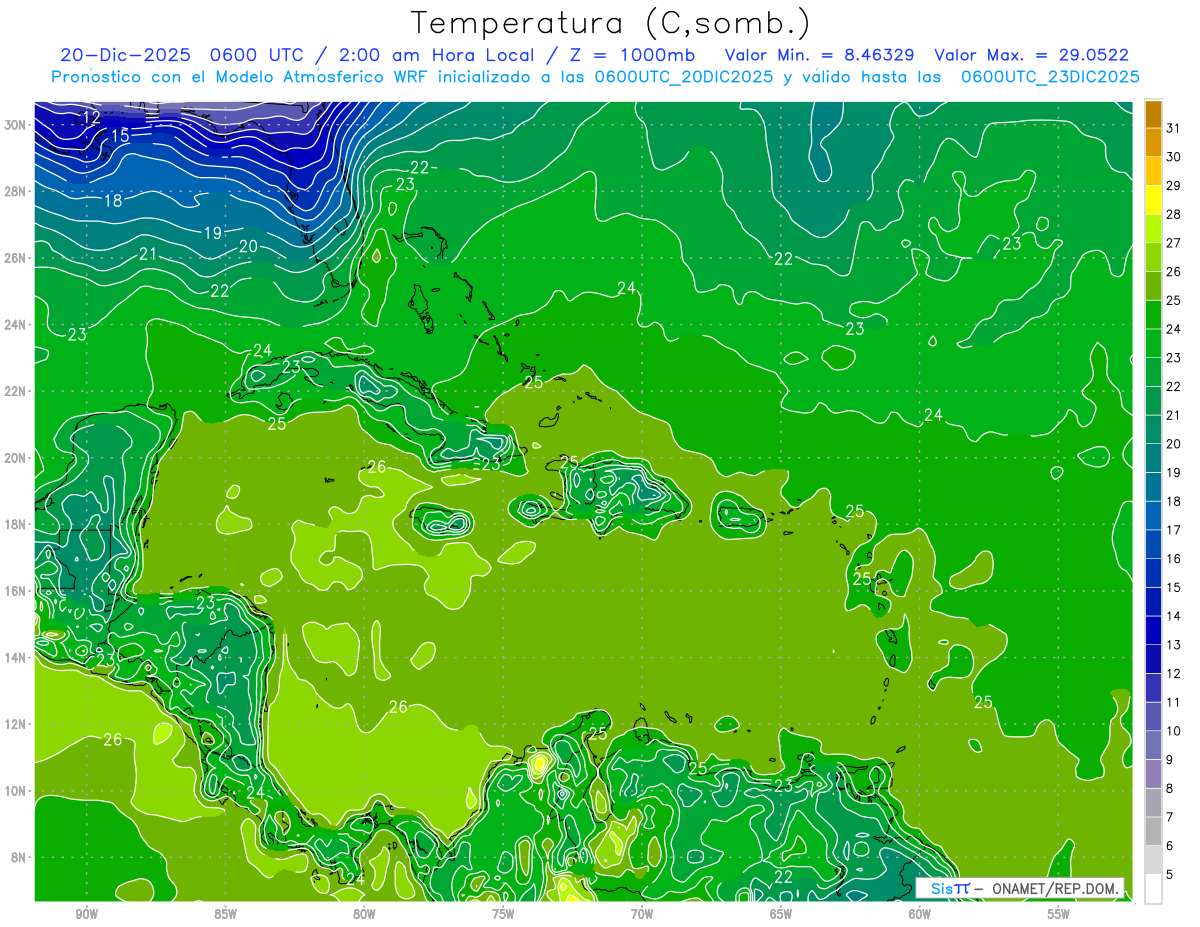Click the "60W" longitude axis label
The width and height of the screenshot is (1200, 927).
point(920,914)
